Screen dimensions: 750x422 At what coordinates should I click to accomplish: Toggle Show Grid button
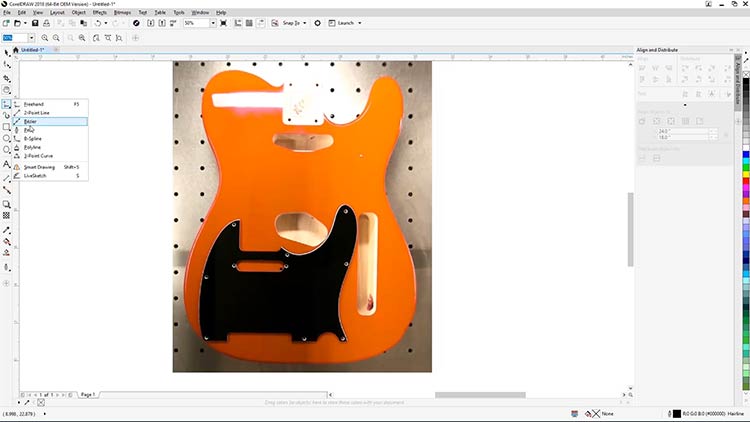coord(249,23)
